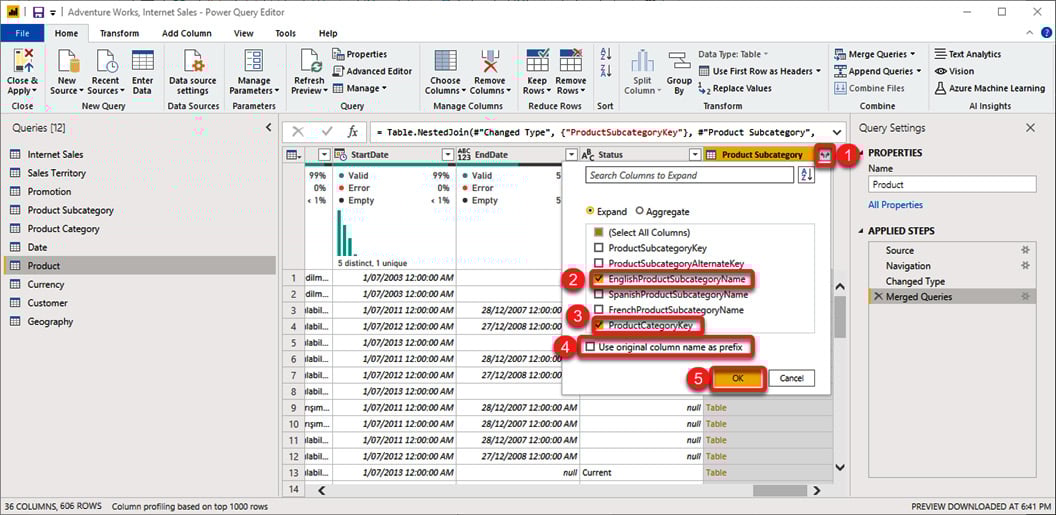This screenshot has width=1056, height=515.
Task: Check FrenchProductSubcategoryName checkbox
Action: 599,310
